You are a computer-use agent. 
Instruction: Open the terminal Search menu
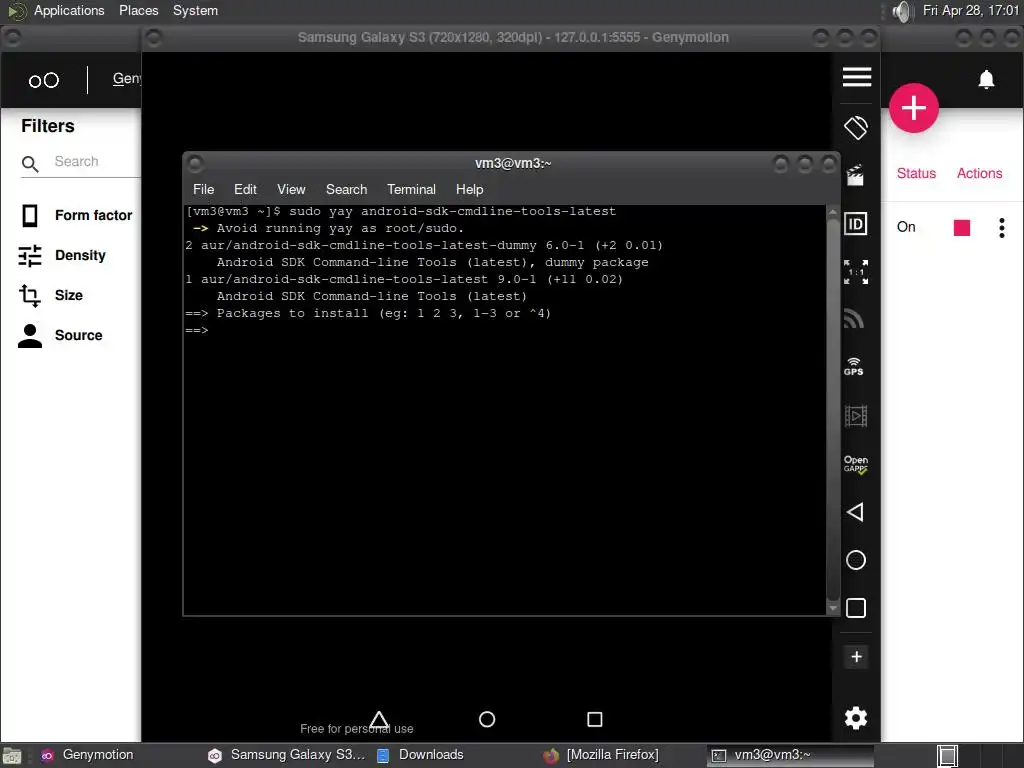(x=346, y=189)
